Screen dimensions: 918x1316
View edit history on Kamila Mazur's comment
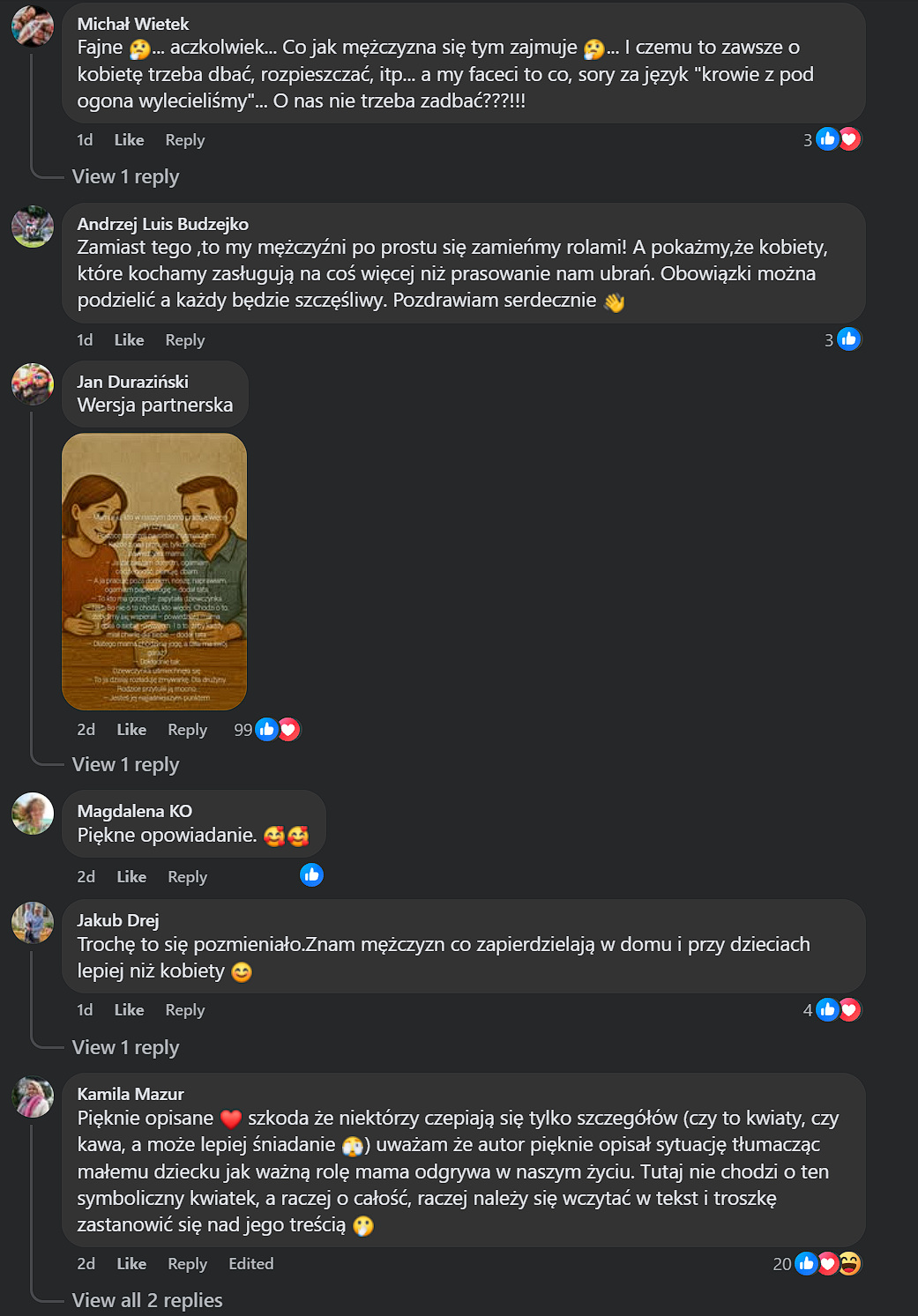[251, 1264]
